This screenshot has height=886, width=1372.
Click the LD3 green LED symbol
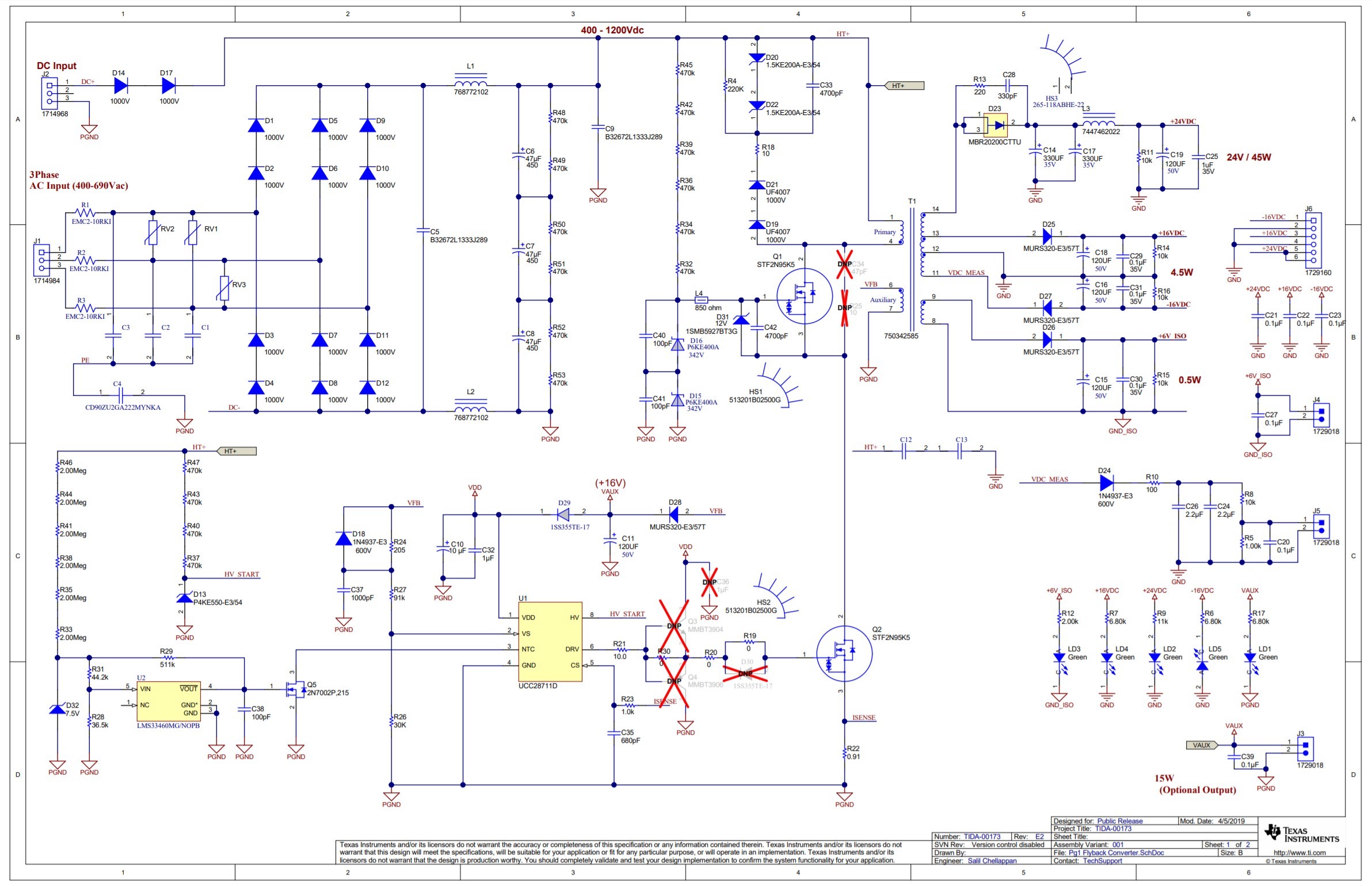[1059, 659]
